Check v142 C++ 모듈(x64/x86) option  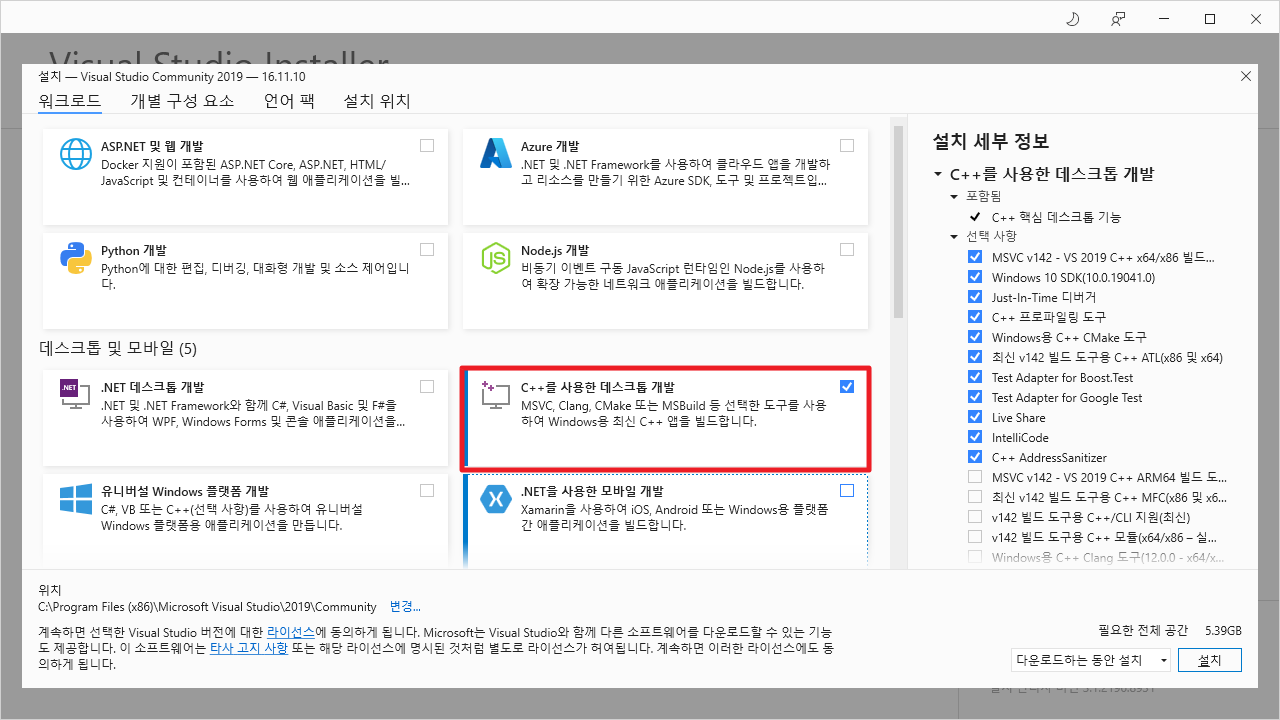[975, 537]
